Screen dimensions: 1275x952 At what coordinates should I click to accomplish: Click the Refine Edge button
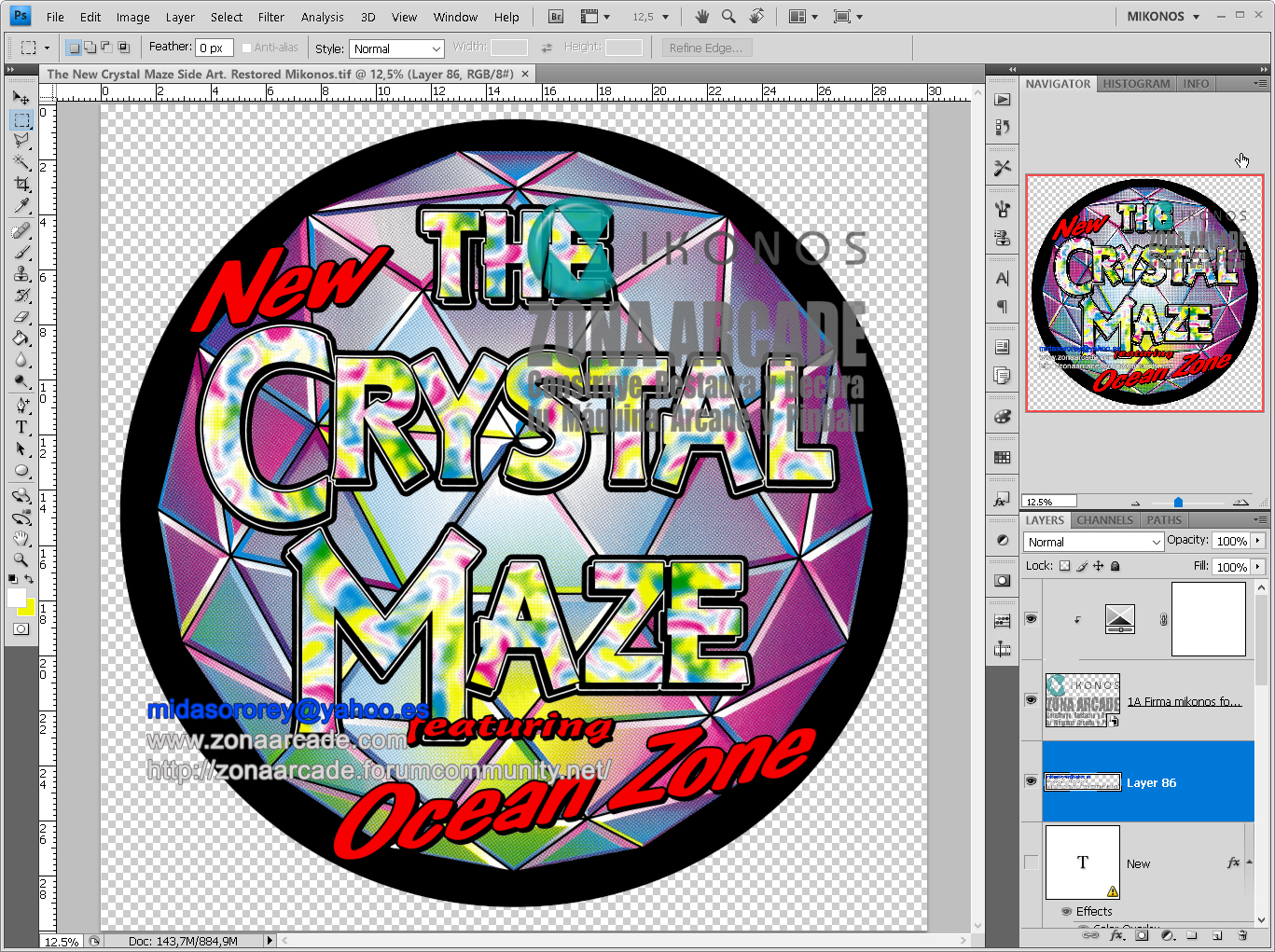[706, 48]
